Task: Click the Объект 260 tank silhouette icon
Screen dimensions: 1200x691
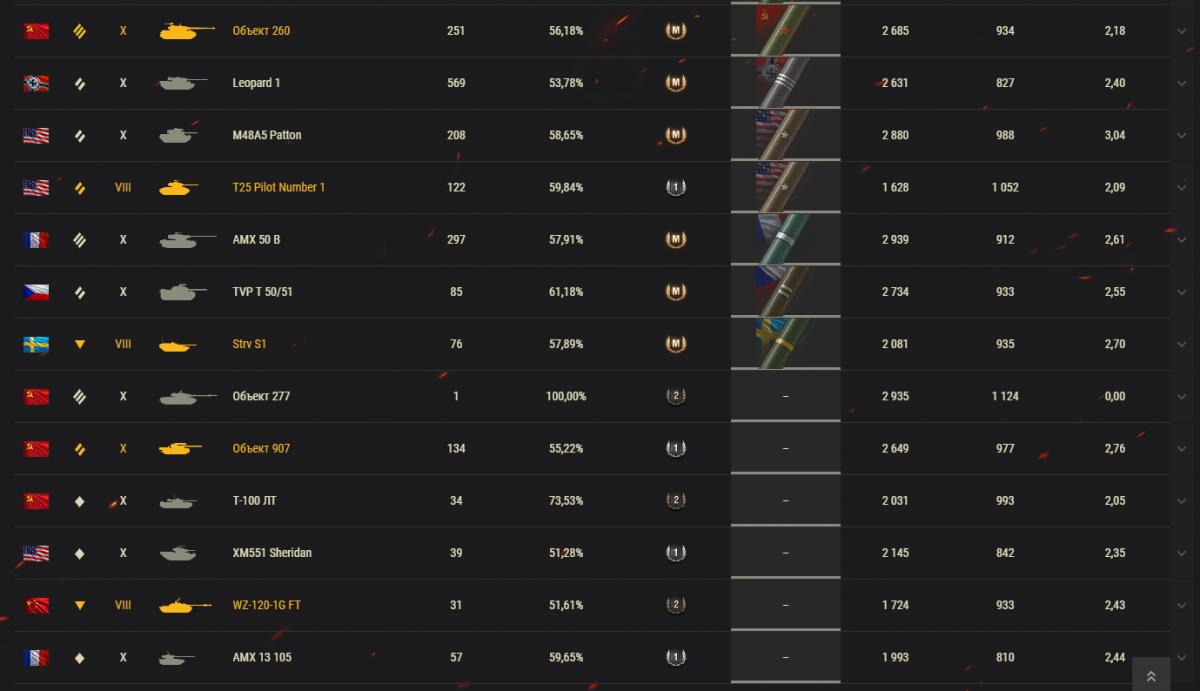Action: coord(186,31)
